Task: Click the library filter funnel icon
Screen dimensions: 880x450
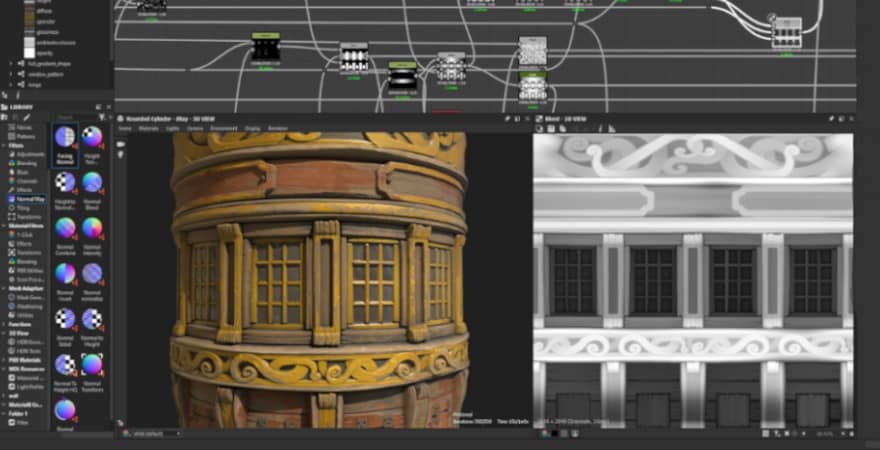Action: tap(102, 117)
